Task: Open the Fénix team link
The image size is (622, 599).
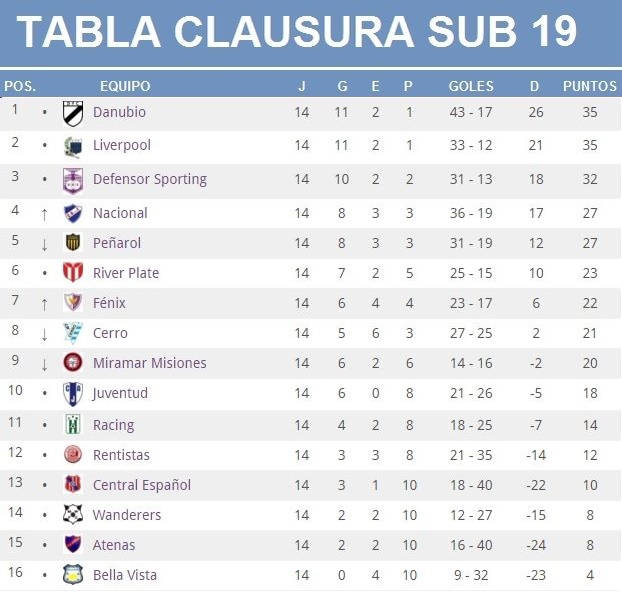Action: (x=109, y=303)
